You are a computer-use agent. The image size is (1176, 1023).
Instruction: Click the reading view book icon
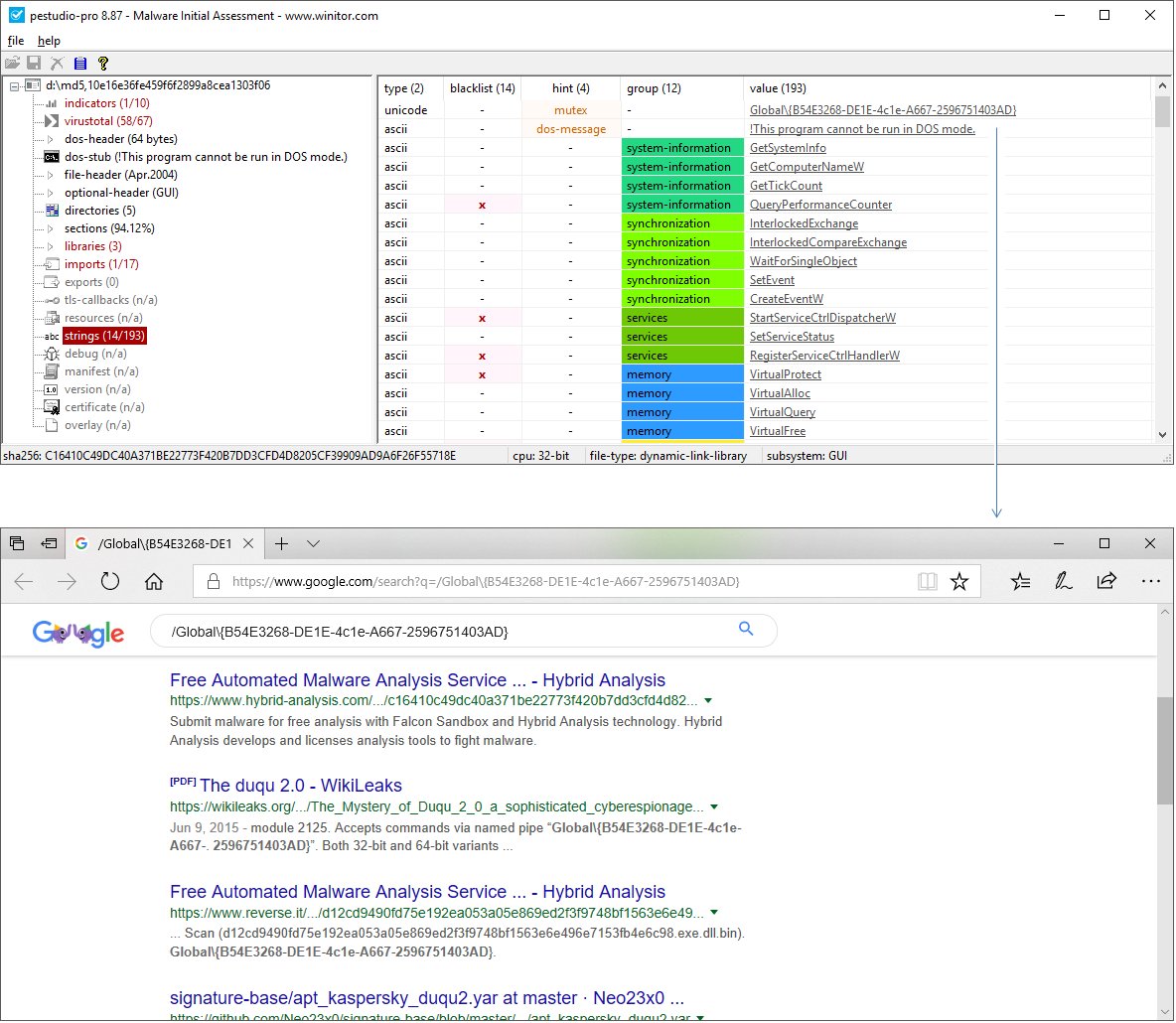[x=928, y=582]
